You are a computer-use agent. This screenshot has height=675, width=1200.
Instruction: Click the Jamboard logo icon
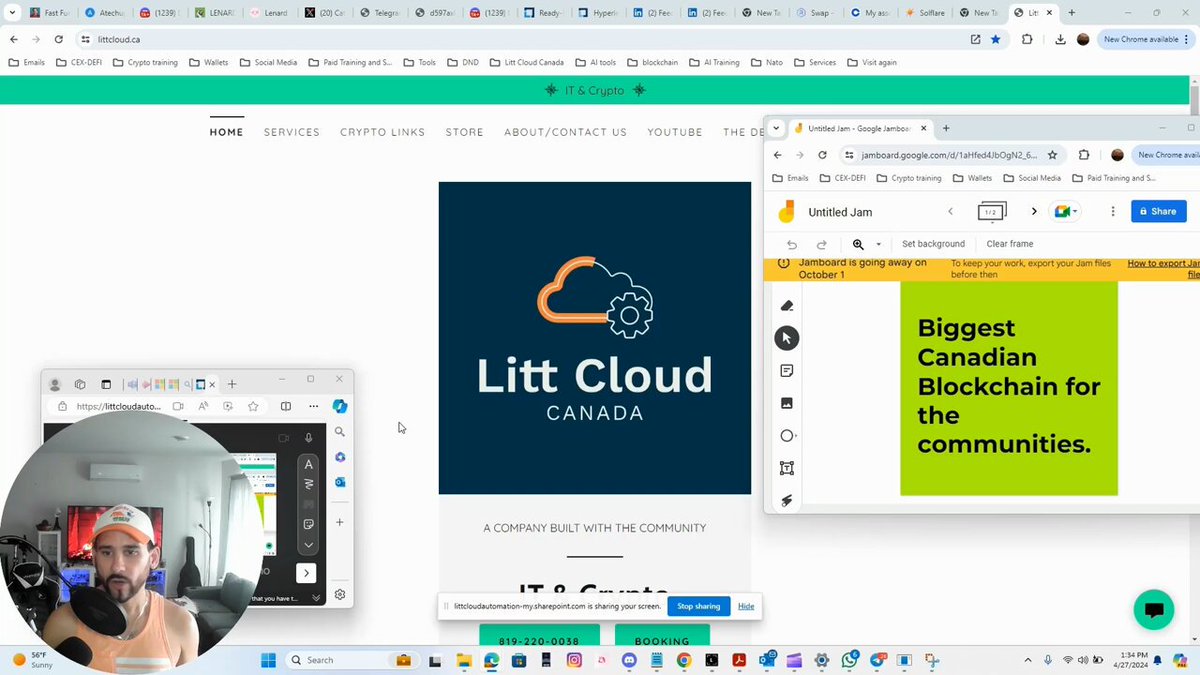pos(786,212)
